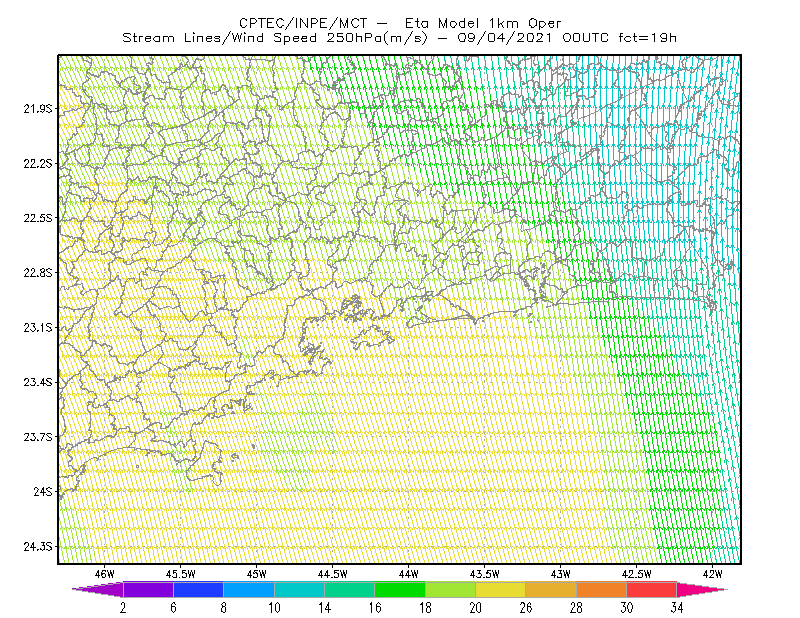Click the 42.5W longitude tick label
The width and height of the screenshot is (800, 618).
(x=636, y=574)
